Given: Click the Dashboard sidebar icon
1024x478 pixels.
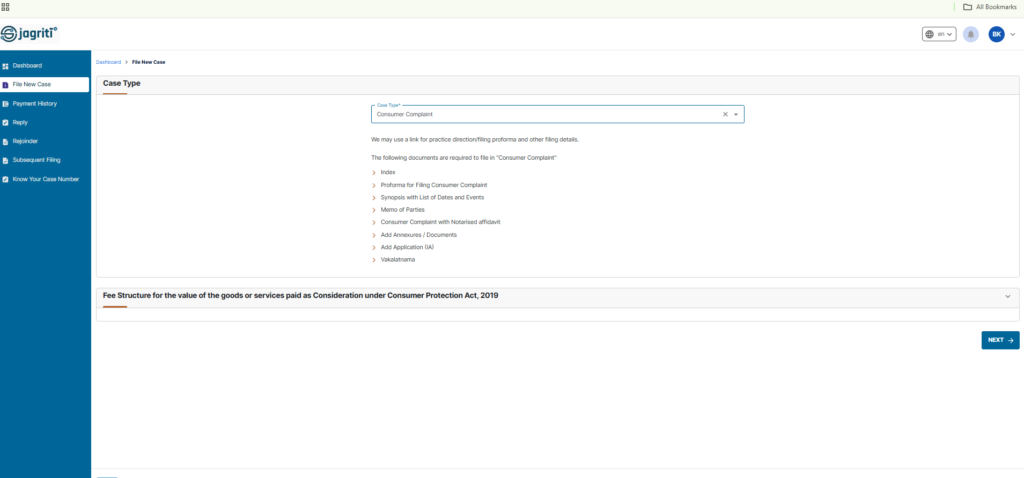Looking at the screenshot, I should coord(5,66).
